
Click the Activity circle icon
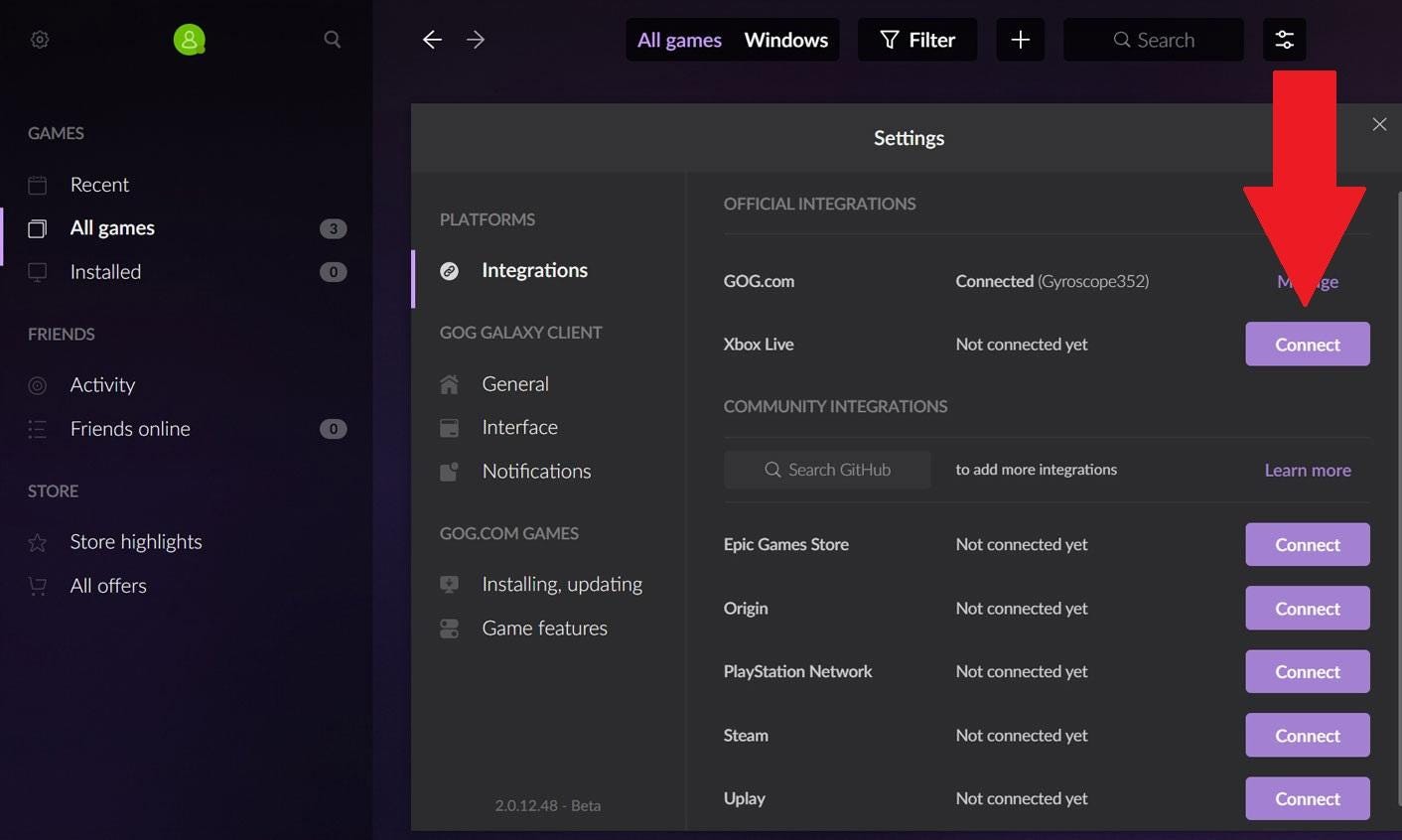point(38,385)
